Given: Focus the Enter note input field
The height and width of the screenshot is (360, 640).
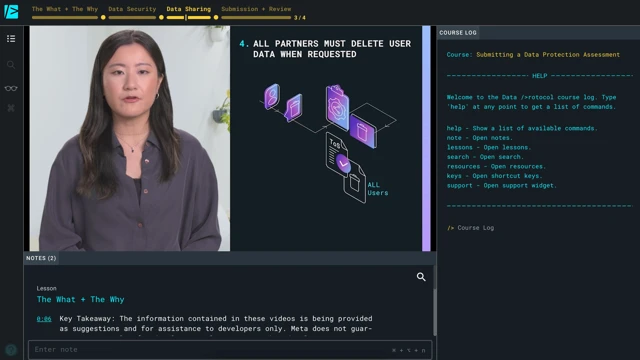Looking at the screenshot, I should pyautogui.click(x=230, y=350).
